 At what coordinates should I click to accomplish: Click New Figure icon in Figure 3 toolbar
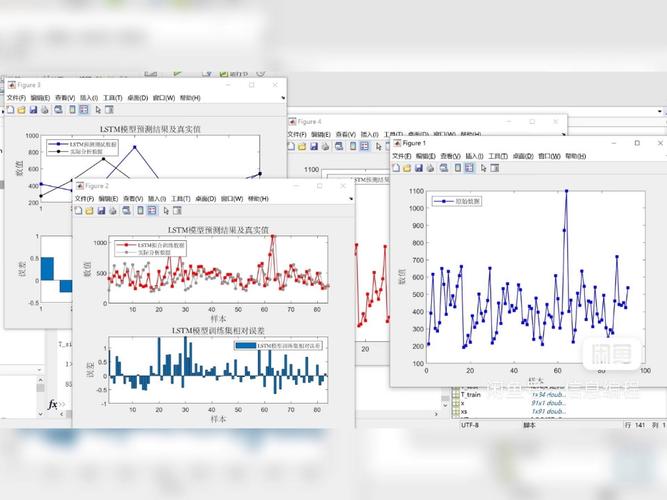point(11,110)
